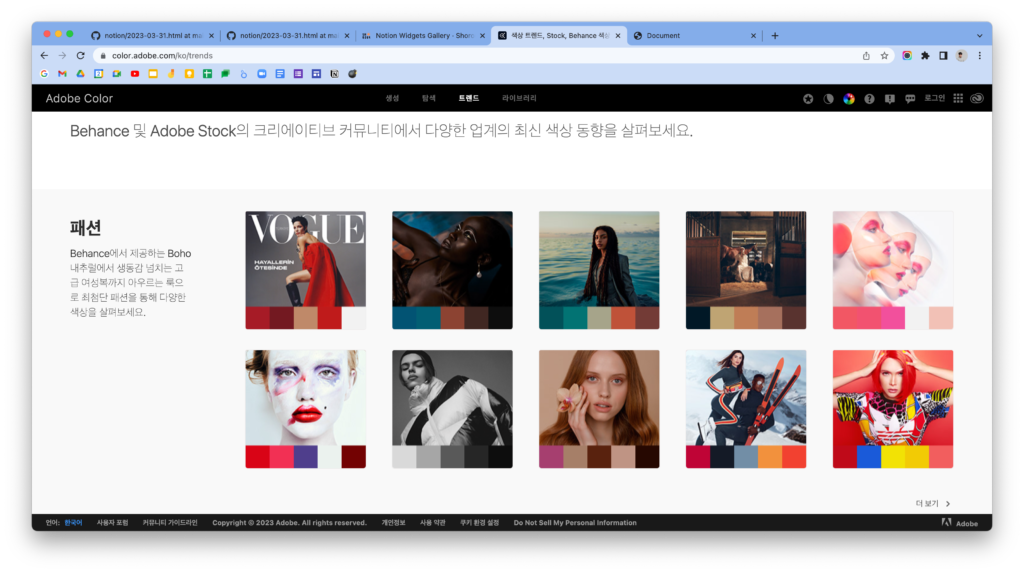1024x573 pixels.
Task: Open the question mark help icon
Action: (x=869, y=99)
